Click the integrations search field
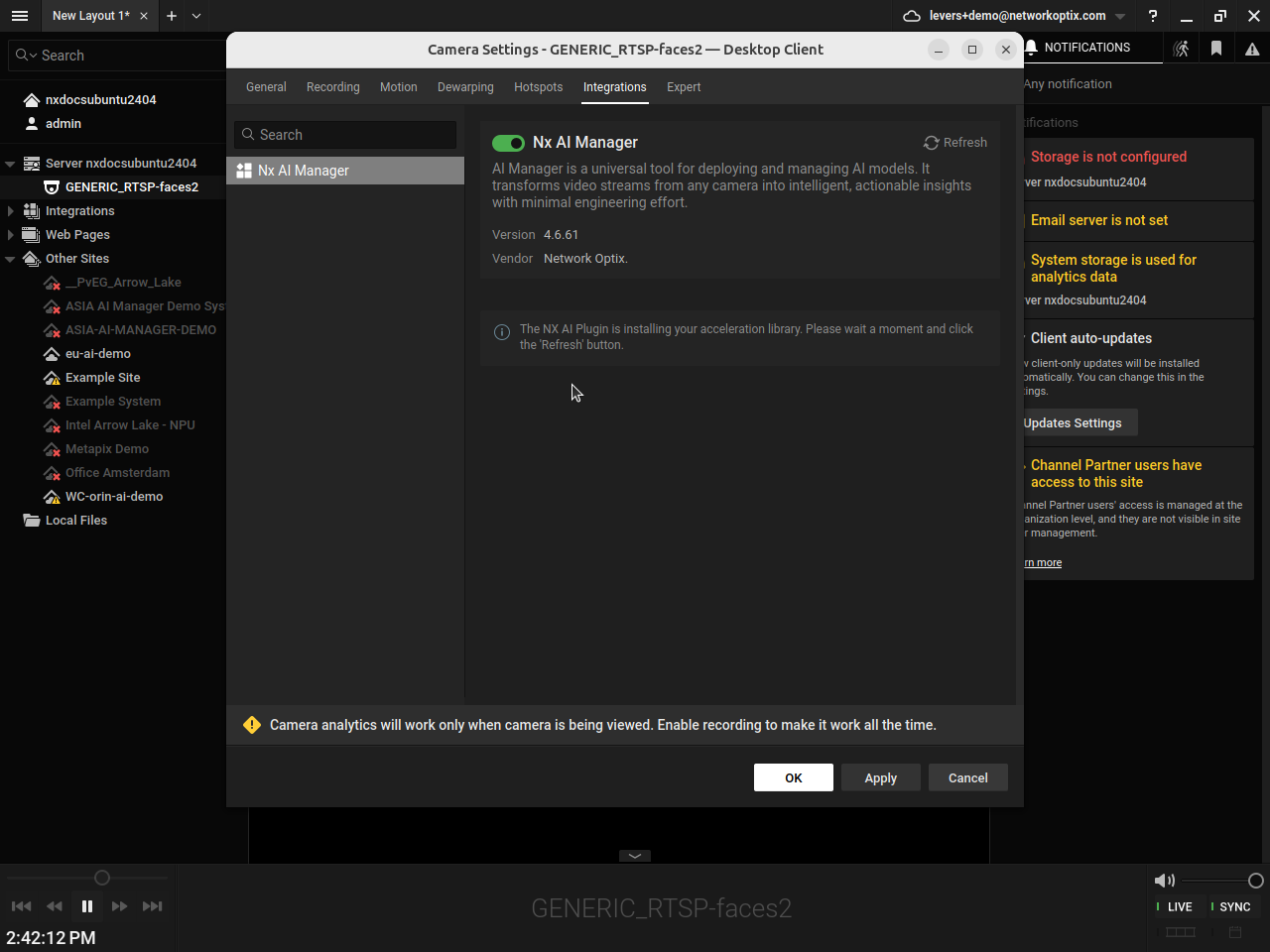The width and height of the screenshot is (1270, 952). pos(345,135)
